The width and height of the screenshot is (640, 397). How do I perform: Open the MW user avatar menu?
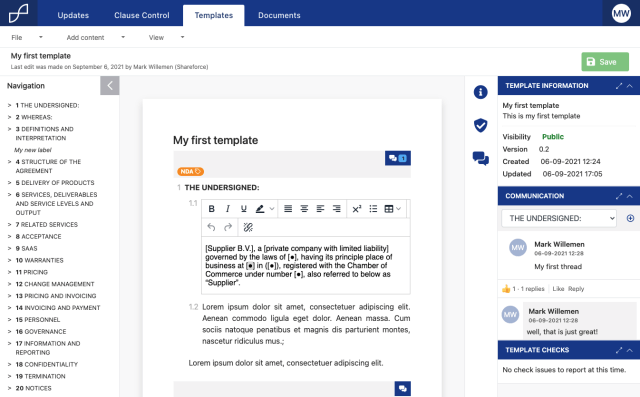[x=621, y=13]
